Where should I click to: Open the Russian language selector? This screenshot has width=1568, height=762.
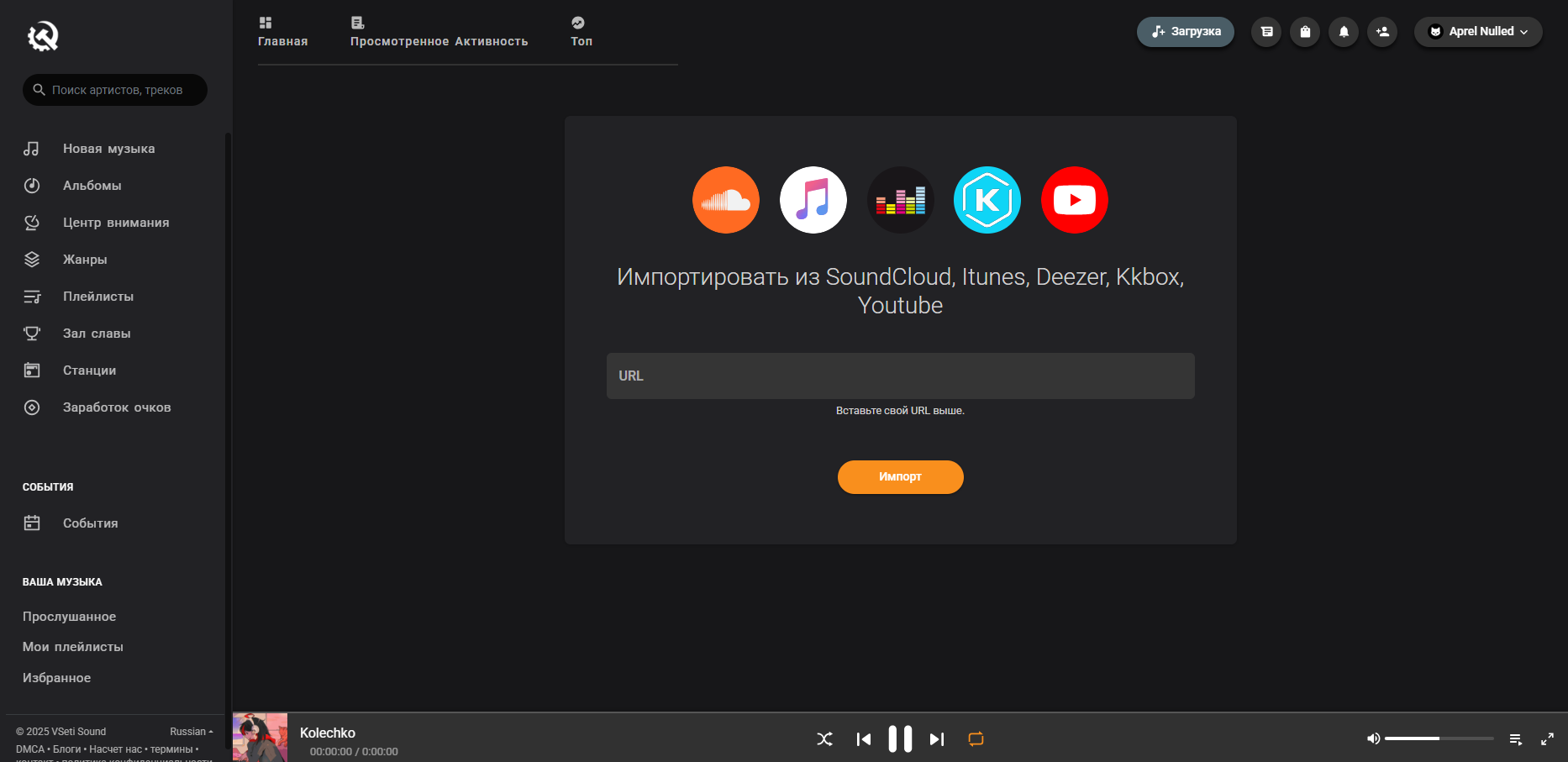point(192,732)
